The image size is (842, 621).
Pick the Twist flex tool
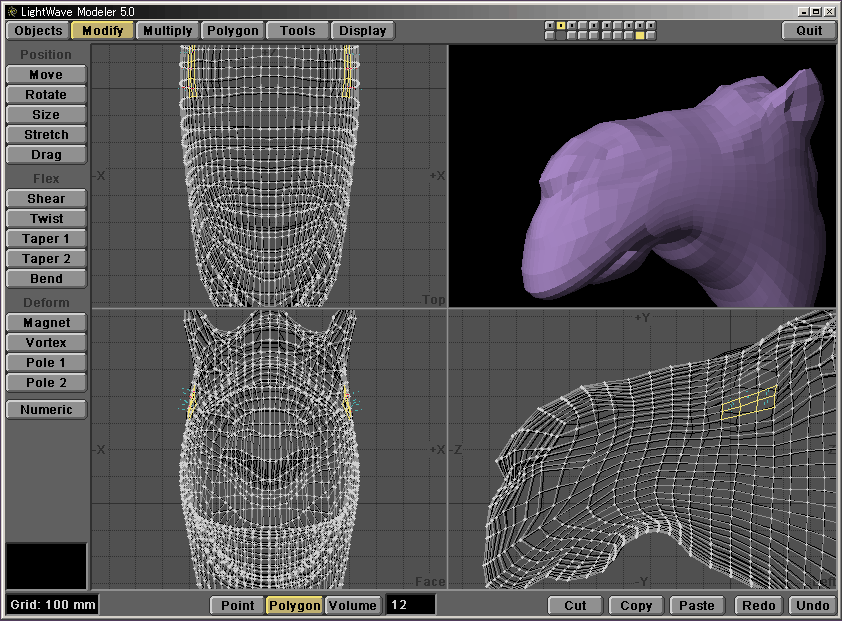coord(46,219)
